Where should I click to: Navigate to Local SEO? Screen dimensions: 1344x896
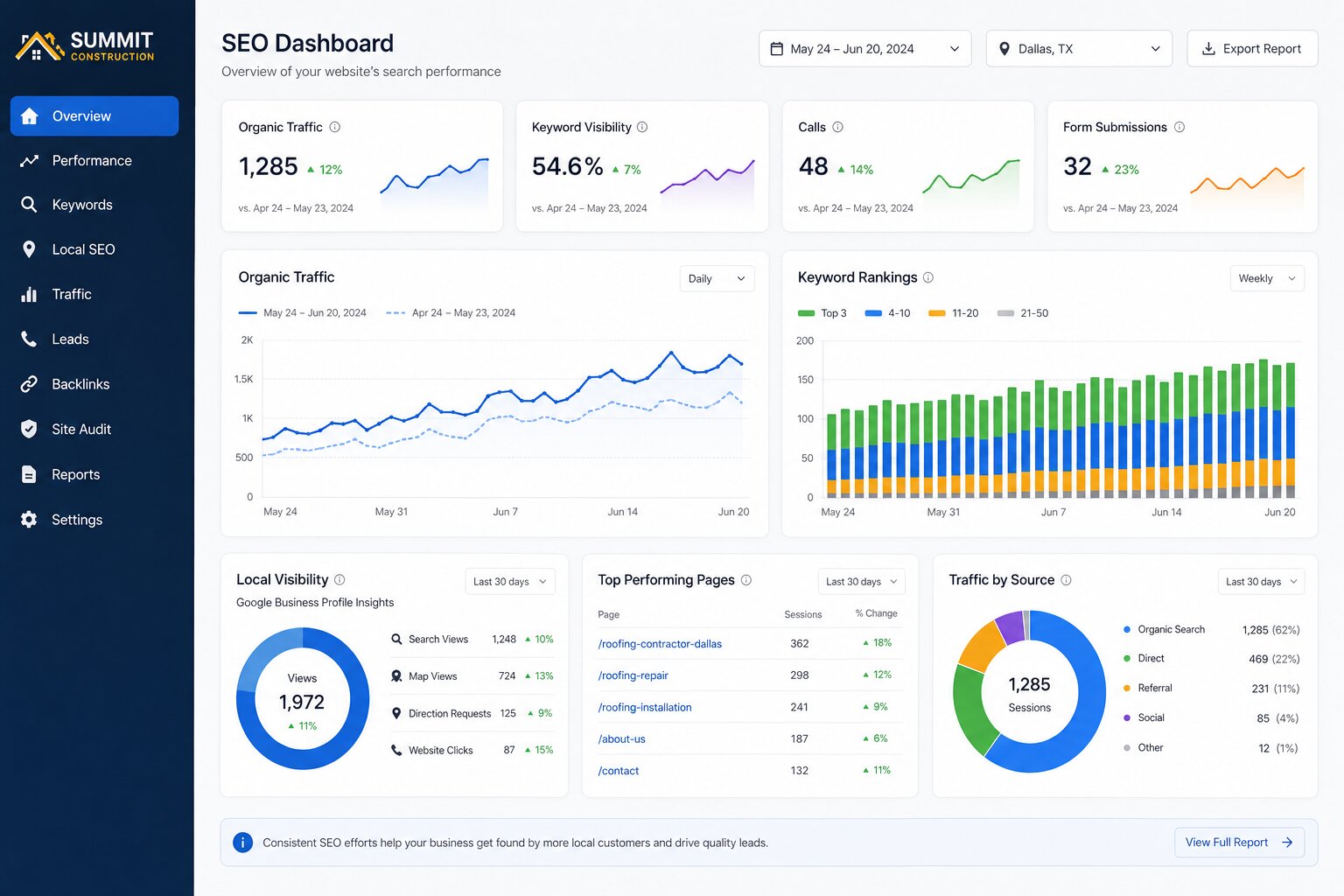(94, 249)
